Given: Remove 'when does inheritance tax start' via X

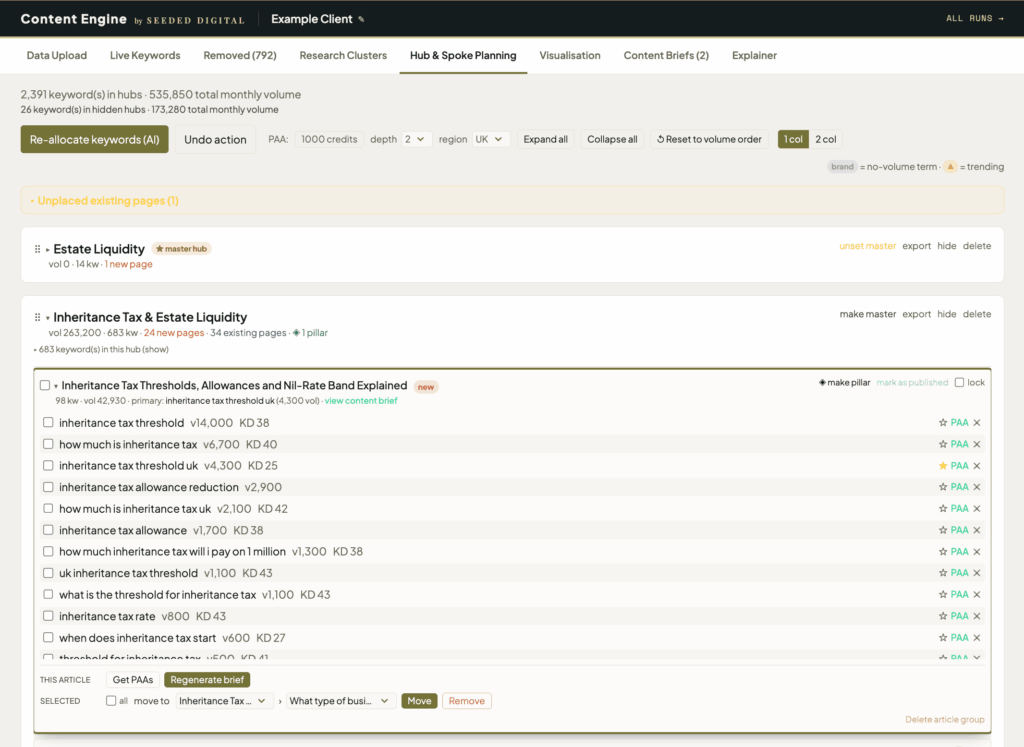Looking at the screenshot, I should (x=977, y=638).
